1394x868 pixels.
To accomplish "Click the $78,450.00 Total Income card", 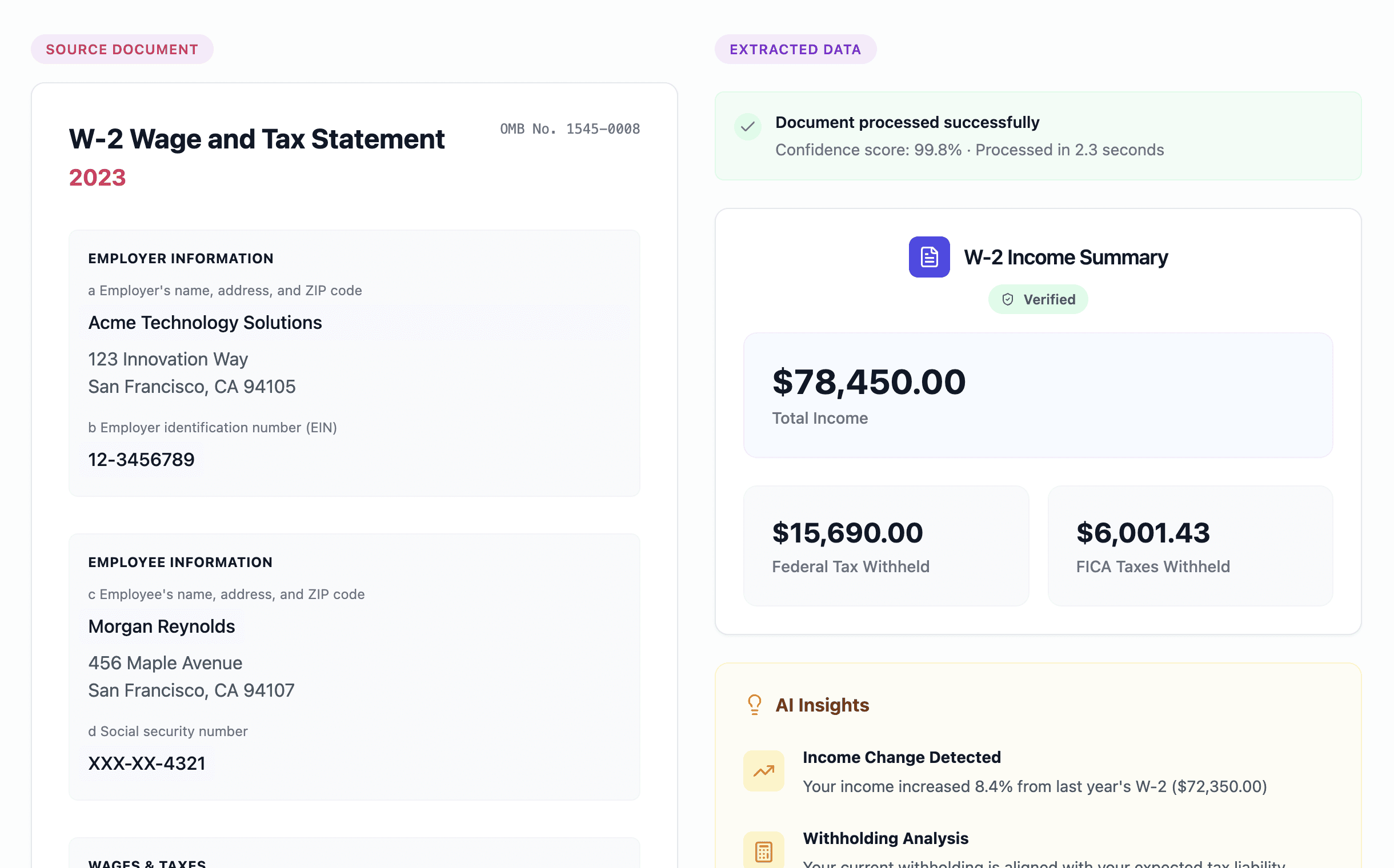I will coord(1038,395).
